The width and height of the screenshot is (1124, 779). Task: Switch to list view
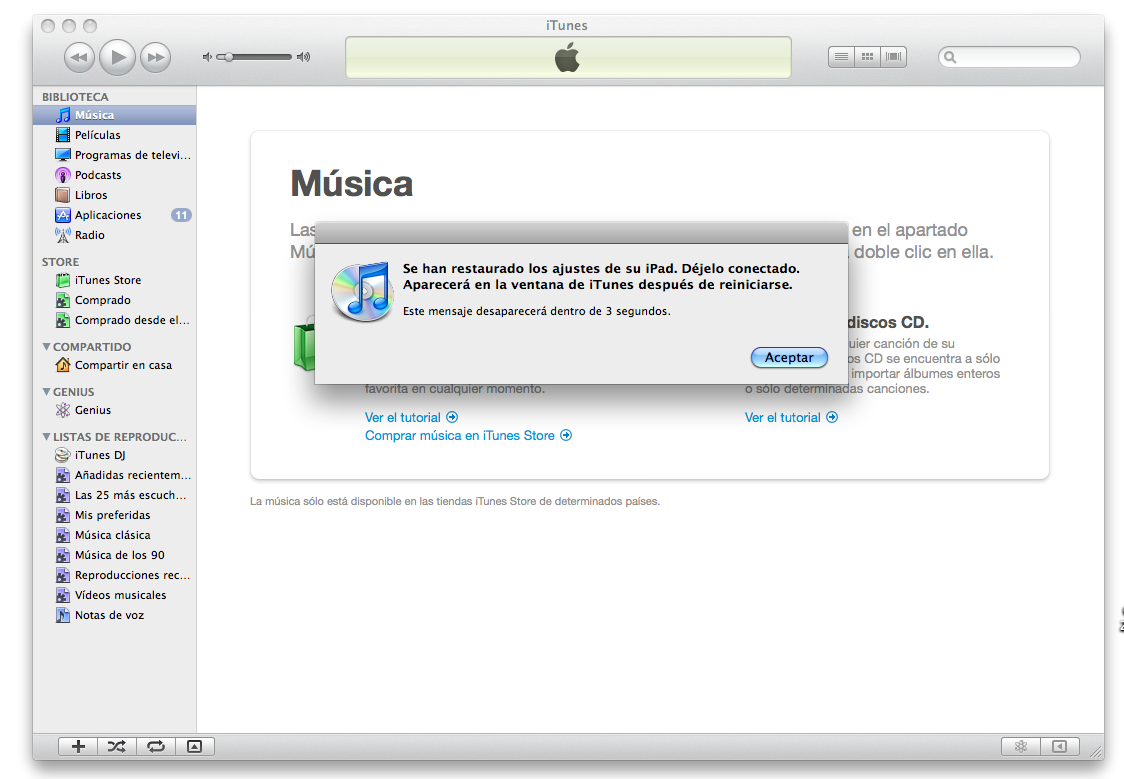pos(842,57)
